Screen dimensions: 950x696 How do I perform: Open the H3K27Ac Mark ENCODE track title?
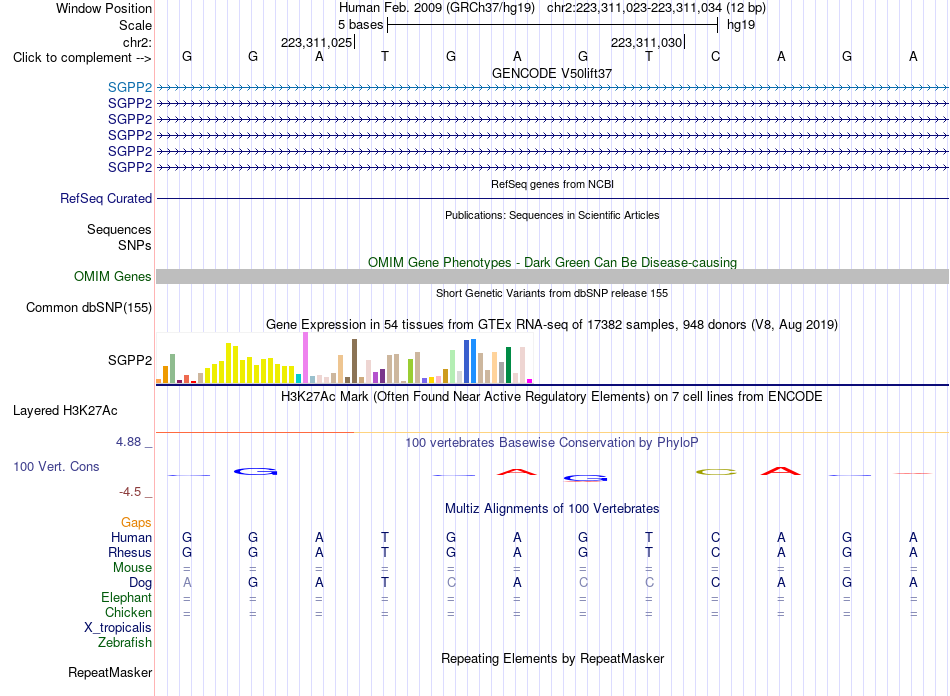(552, 397)
